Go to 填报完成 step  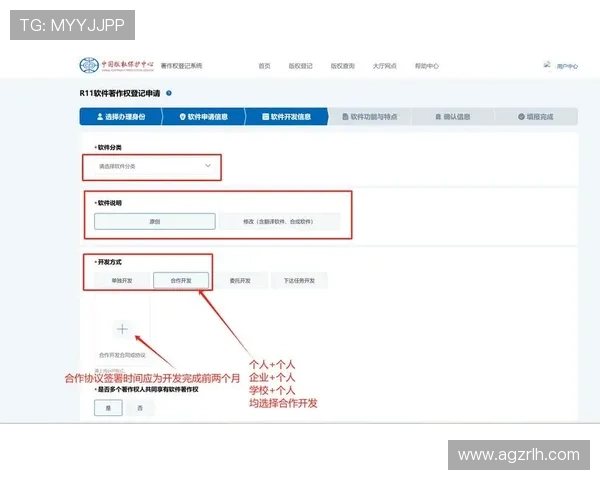point(536,116)
